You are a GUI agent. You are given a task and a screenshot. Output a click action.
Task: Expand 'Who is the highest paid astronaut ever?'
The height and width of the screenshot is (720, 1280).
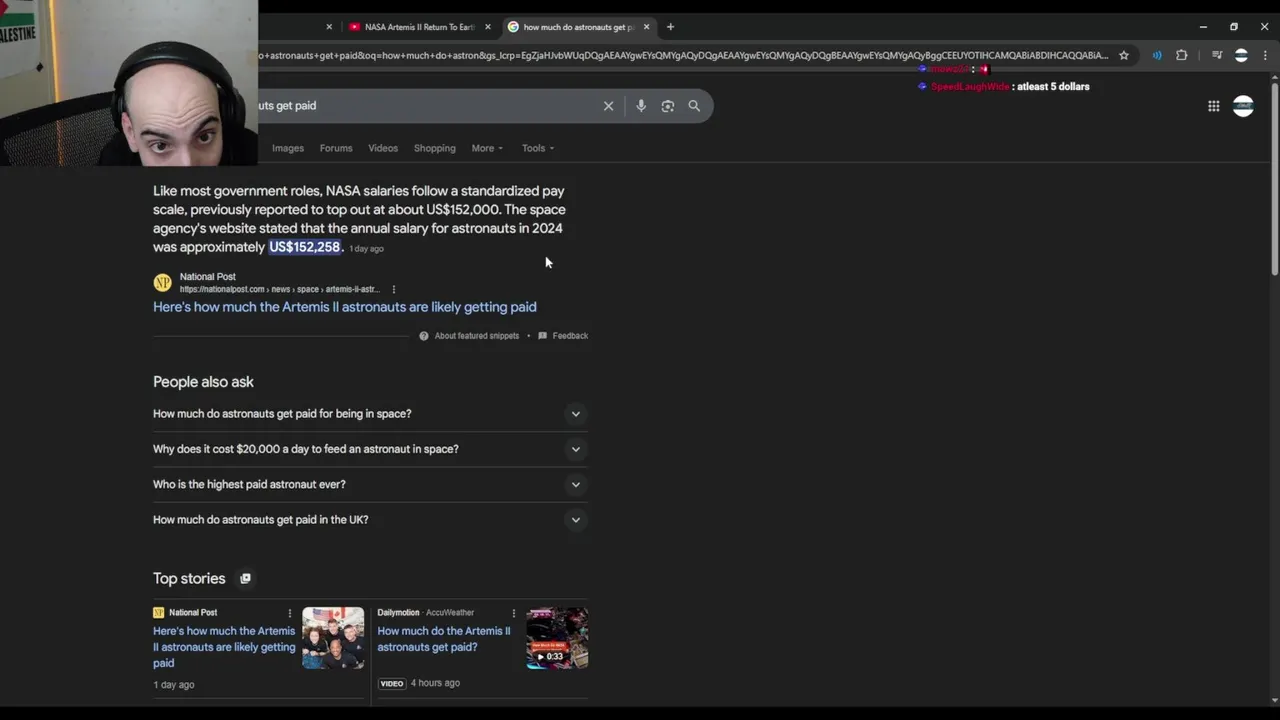pos(370,484)
